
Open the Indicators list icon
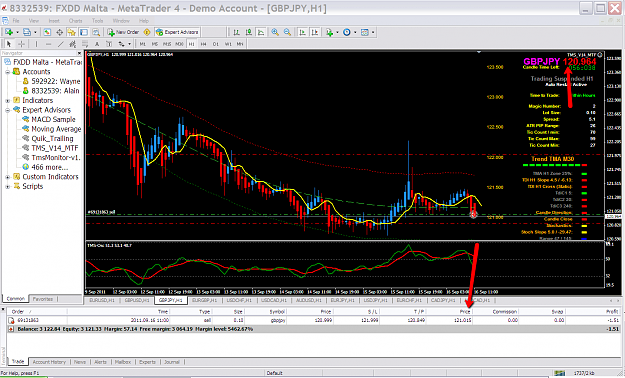click(329, 32)
